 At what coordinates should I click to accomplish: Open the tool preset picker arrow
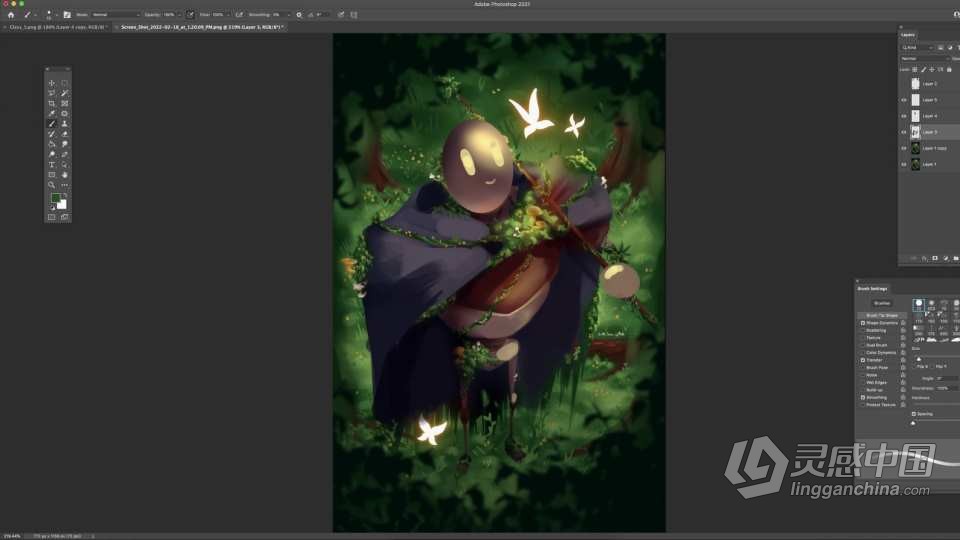pos(35,15)
